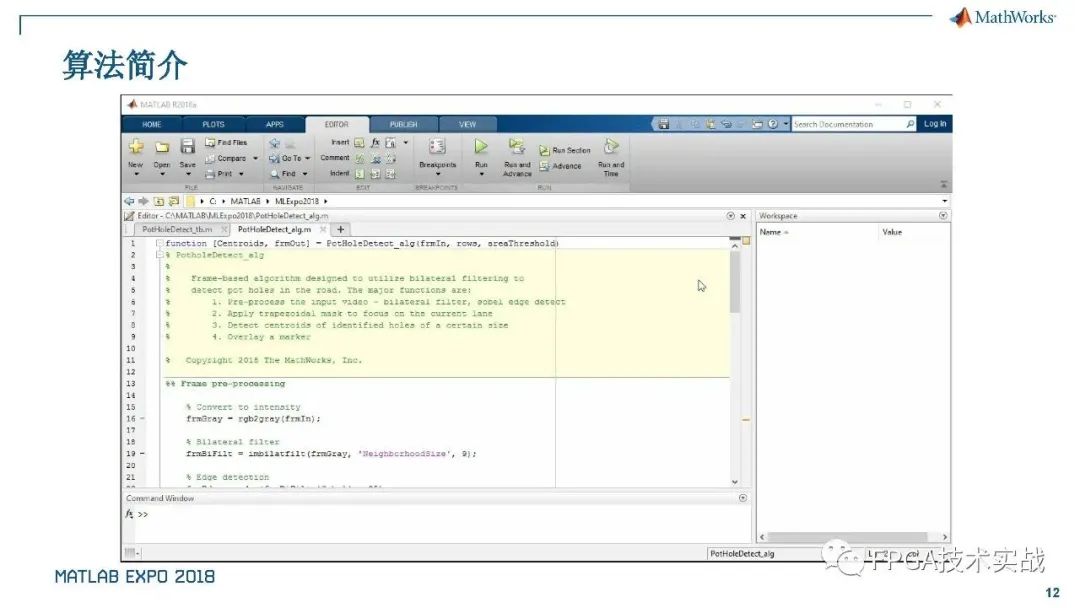Click the Run and Time icon
The image size is (1080, 608).
610,146
